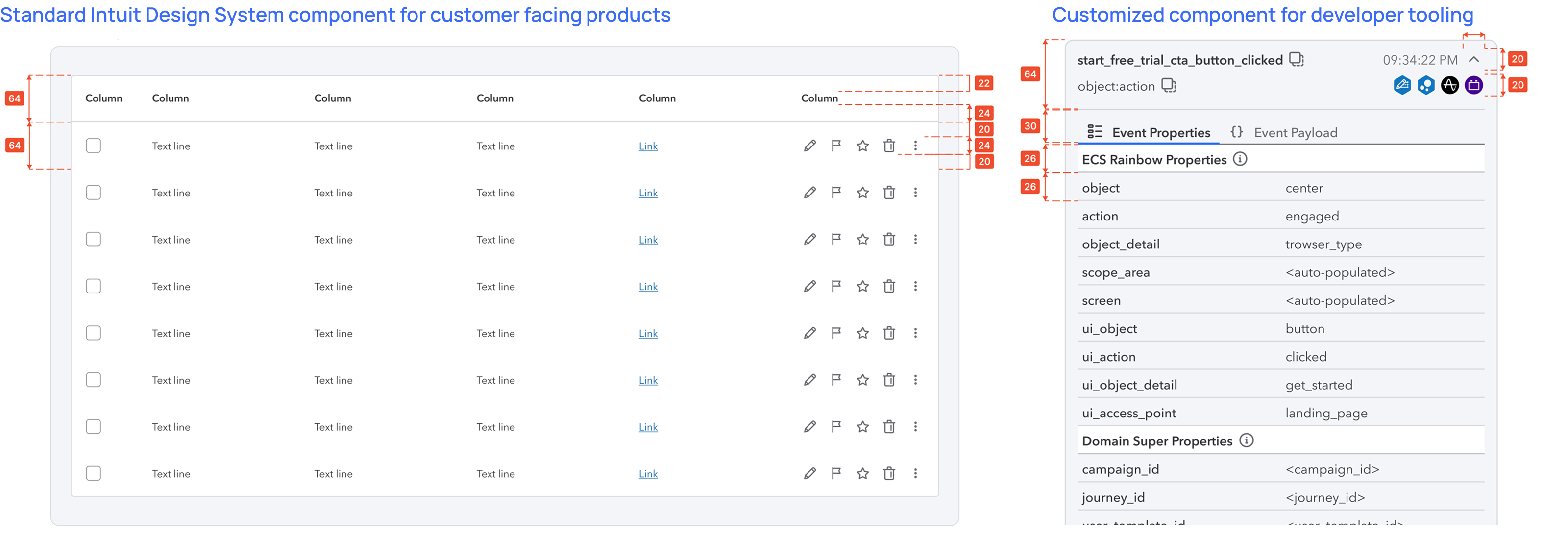The width and height of the screenshot is (1568, 537).
Task: Select the trowser_type value
Action: [1323, 244]
